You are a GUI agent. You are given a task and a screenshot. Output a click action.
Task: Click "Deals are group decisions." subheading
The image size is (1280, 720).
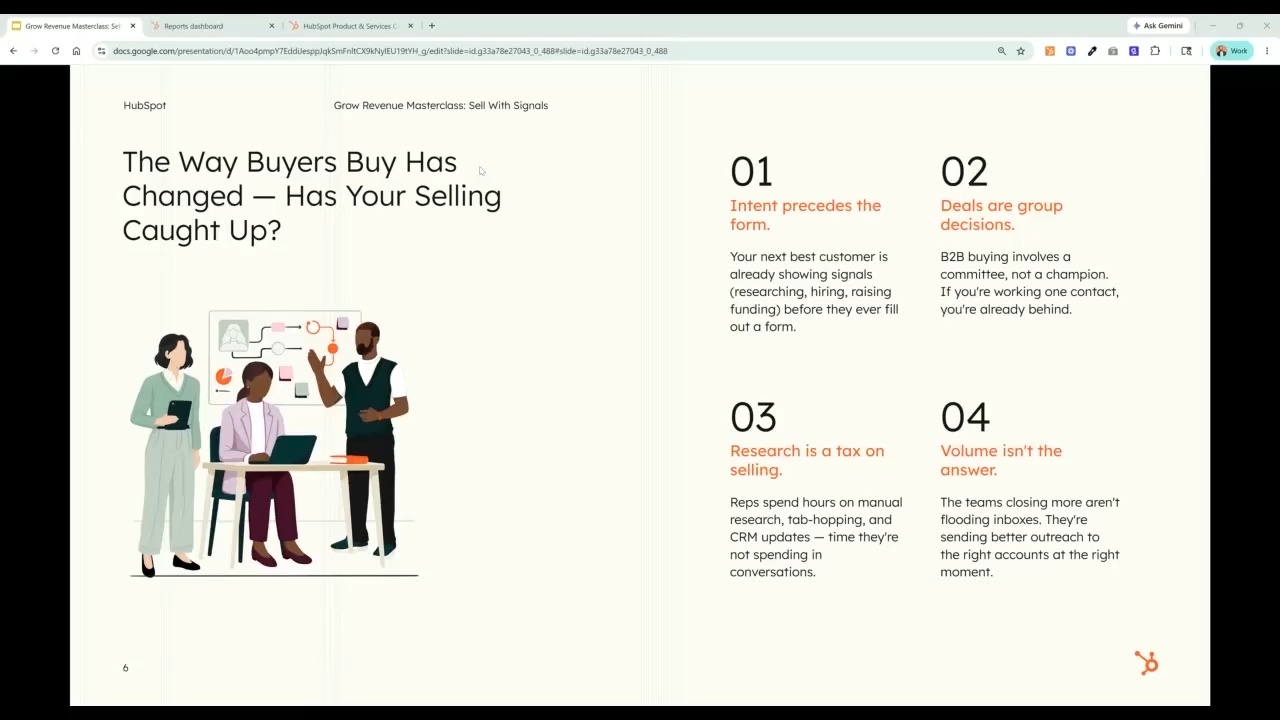[1001, 215]
